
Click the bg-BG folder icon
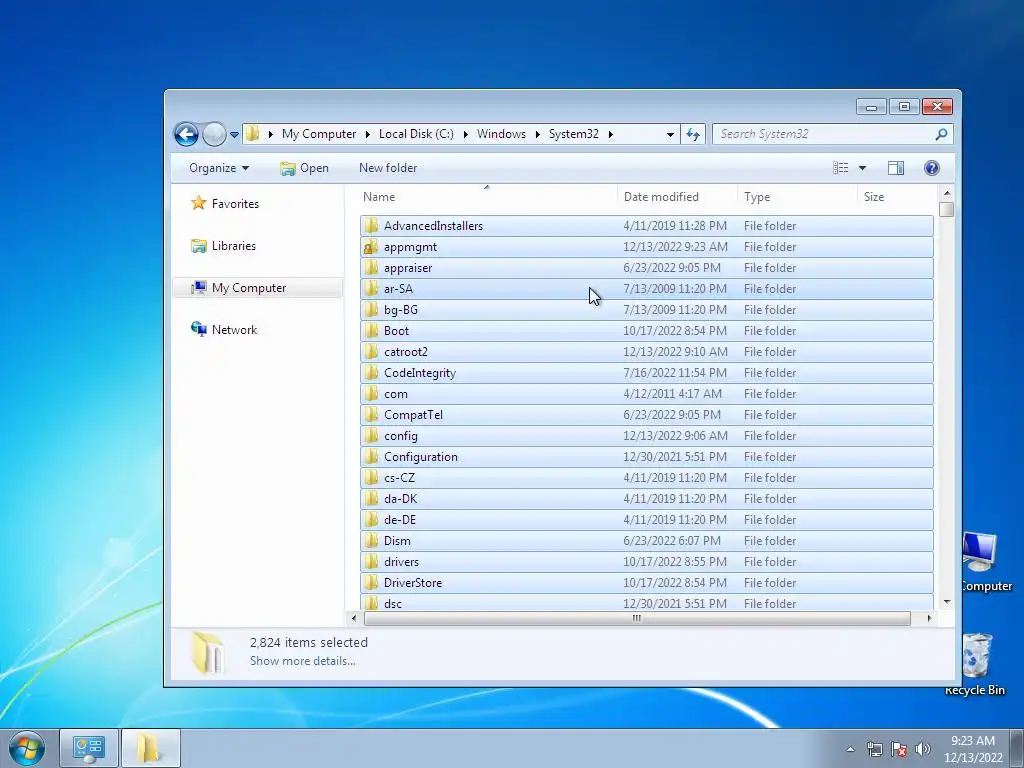(371, 310)
